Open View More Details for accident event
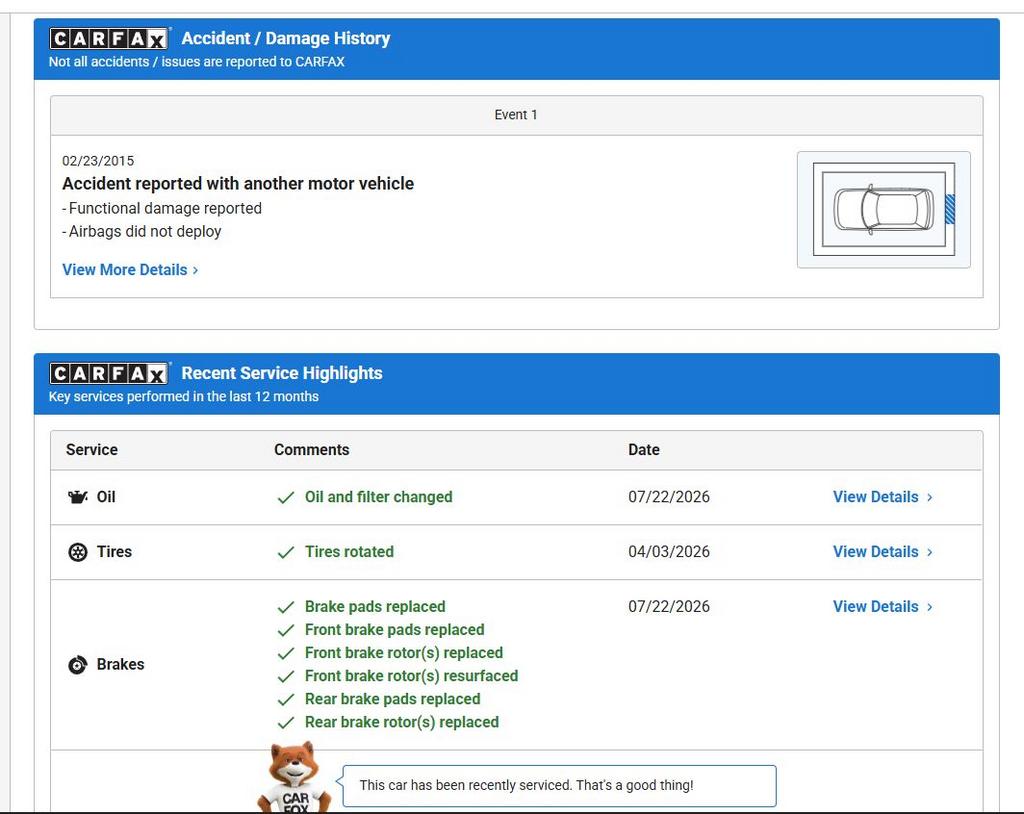 coord(130,270)
